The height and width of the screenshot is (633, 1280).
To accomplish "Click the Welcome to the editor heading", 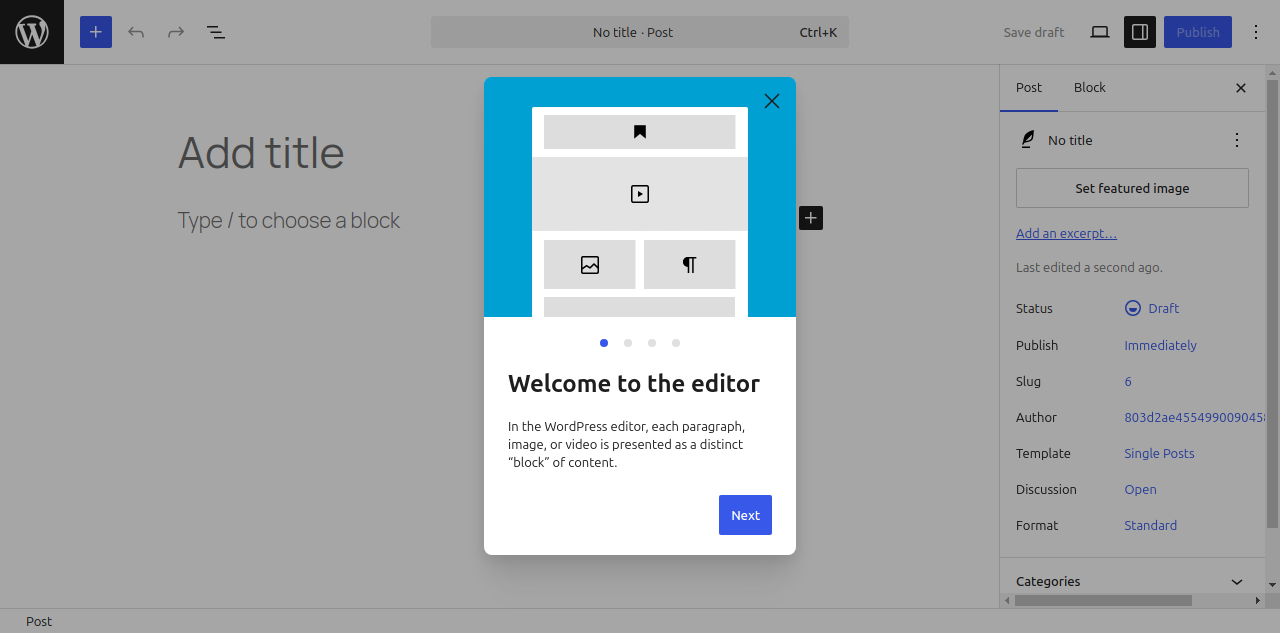I will [634, 383].
